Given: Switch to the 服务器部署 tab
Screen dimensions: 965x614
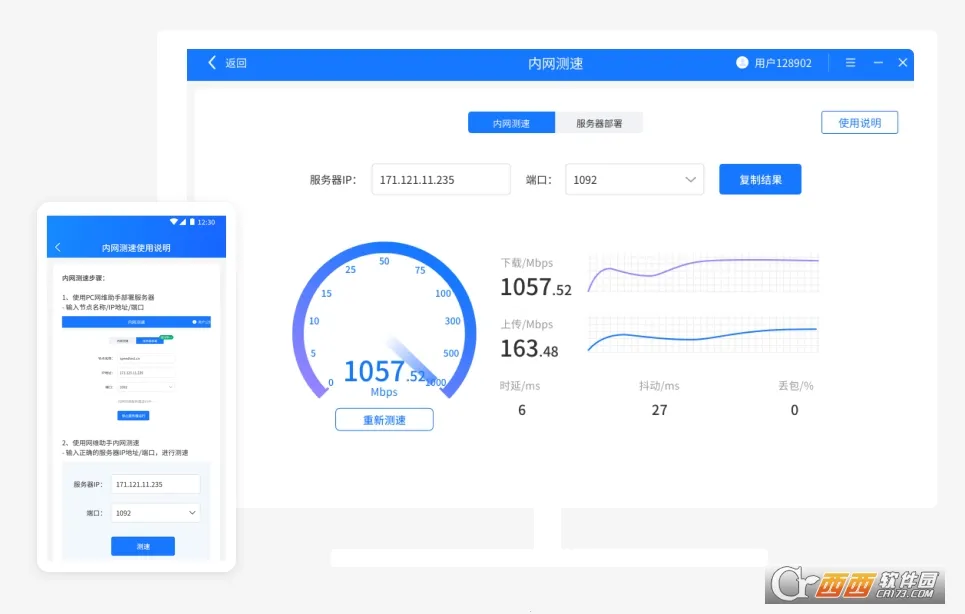Looking at the screenshot, I should point(599,122).
